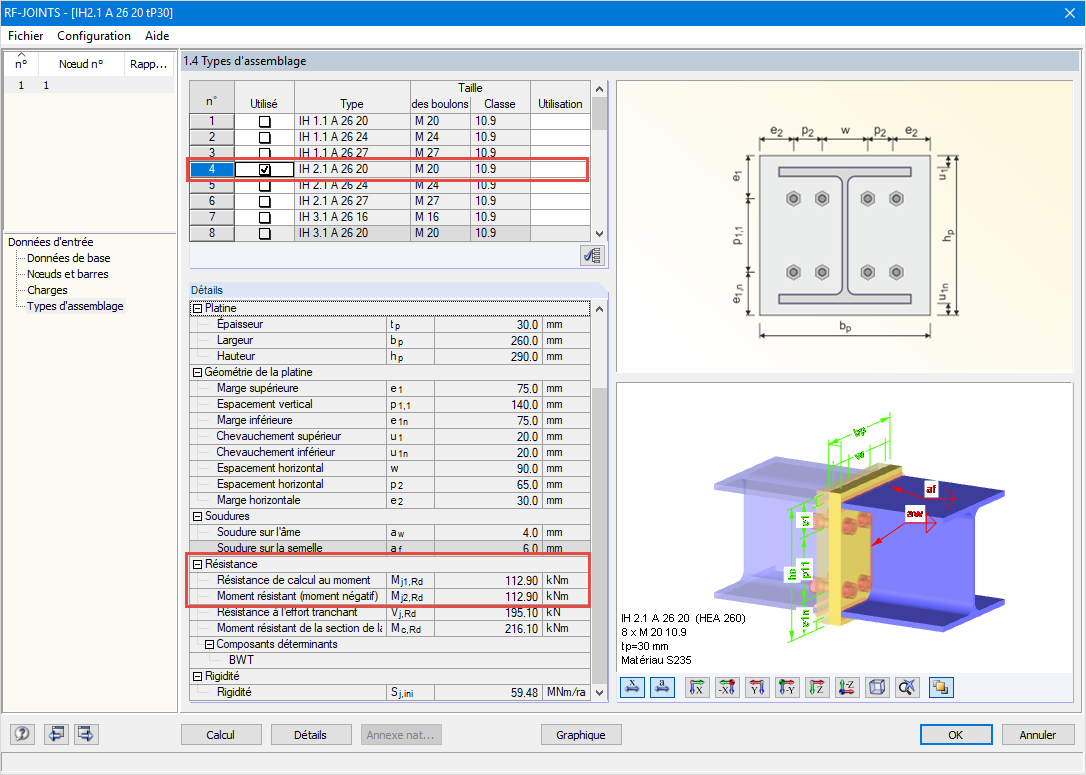
Task: Click the Marge horizontale value 30.0
Action: pos(488,501)
